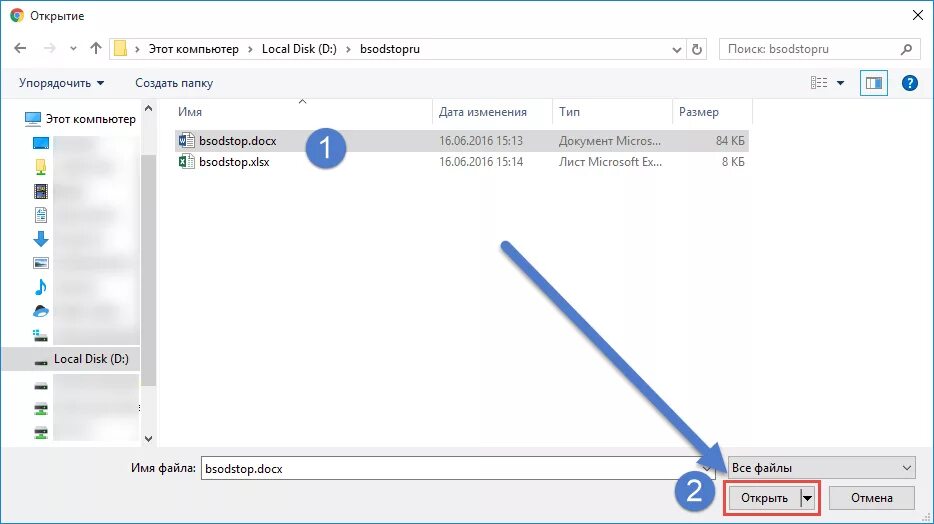Open the Downloads blue arrow icon
934x524 pixels.
coord(41,239)
